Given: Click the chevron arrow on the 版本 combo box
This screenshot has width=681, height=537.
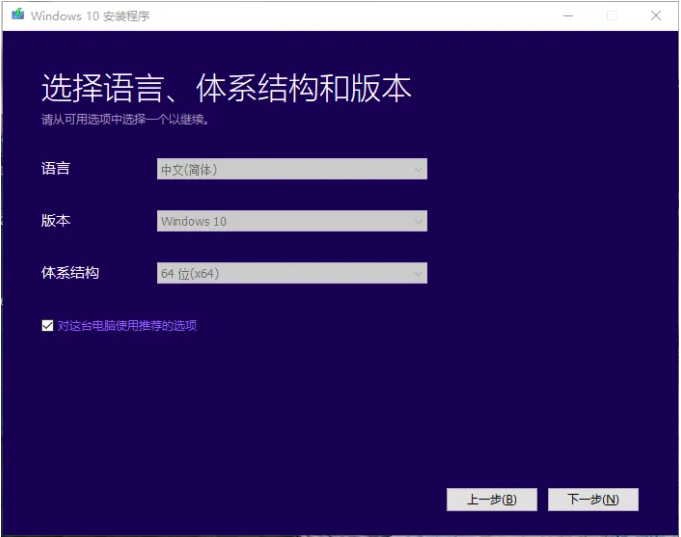Looking at the screenshot, I should tap(418, 221).
